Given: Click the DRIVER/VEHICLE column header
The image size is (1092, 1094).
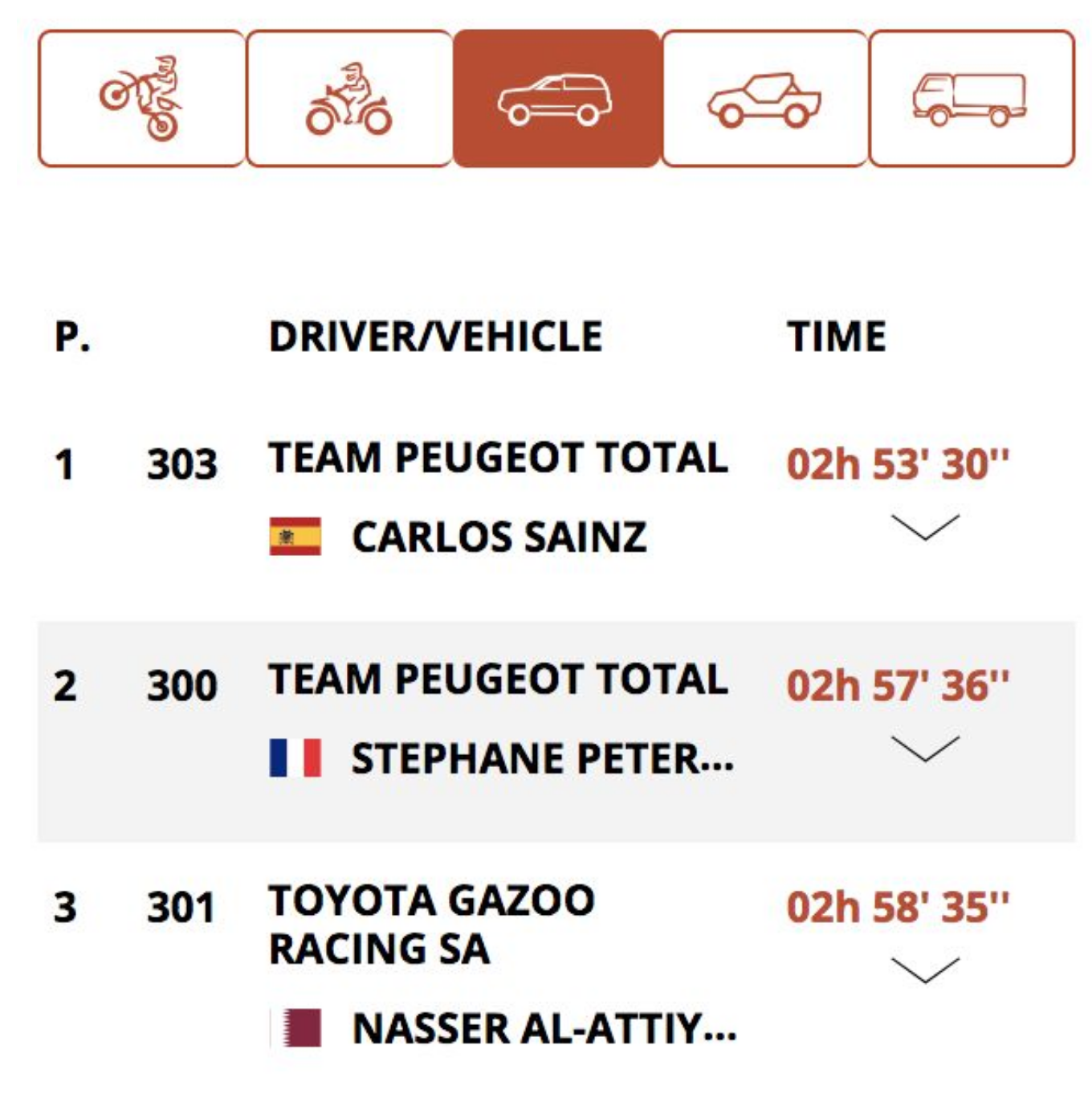Looking at the screenshot, I should 436,337.
